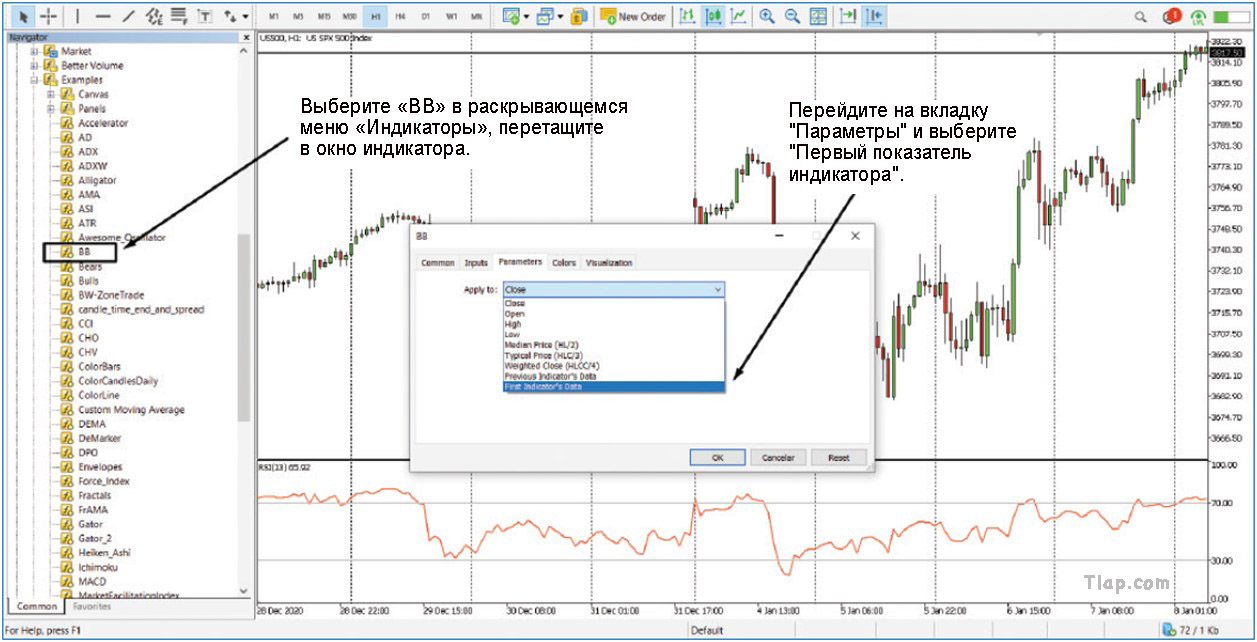This screenshot has height=642, width=1257.
Task: Open the Colors tab in BB dialog
Action: (564, 263)
